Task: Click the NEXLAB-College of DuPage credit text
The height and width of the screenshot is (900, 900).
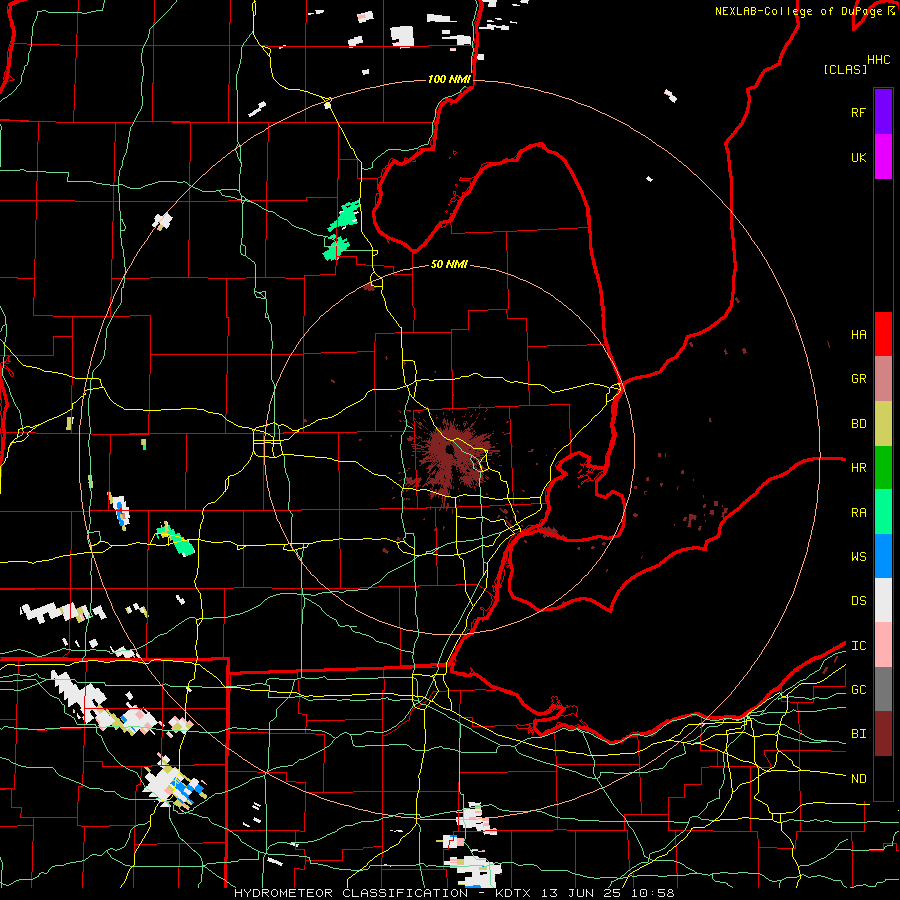Action: [x=798, y=11]
